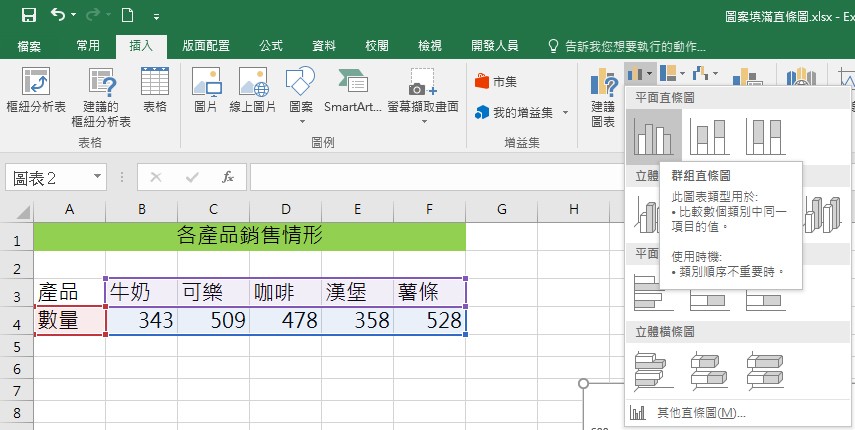The height and width of the screenshot is (430, 855).
Task: Select 3-D clustered column chart thumbnail
Action: pos(646,215)
